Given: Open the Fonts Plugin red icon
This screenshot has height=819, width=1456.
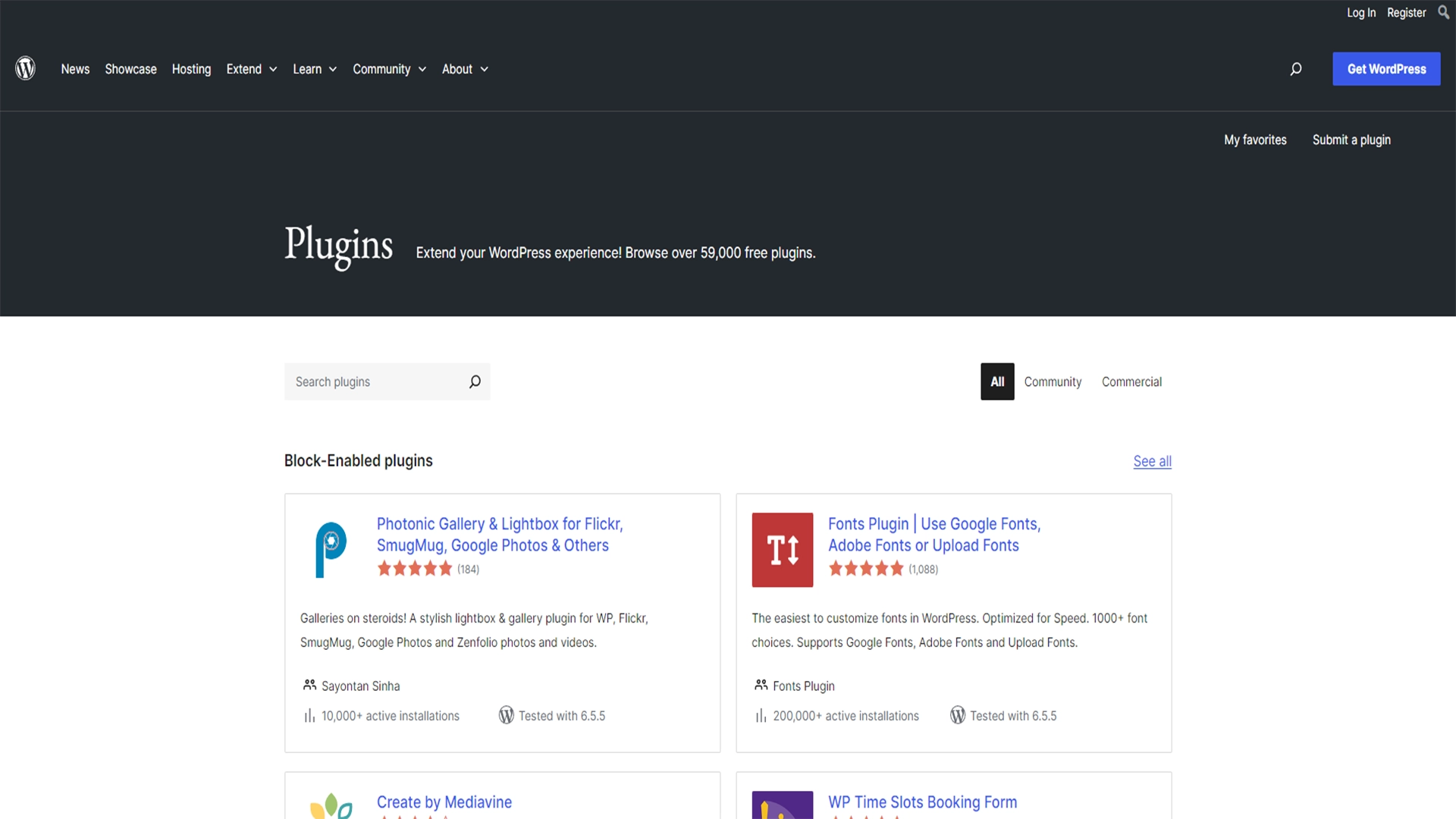Looking at the screenshot, I should [x=783, y=550].
